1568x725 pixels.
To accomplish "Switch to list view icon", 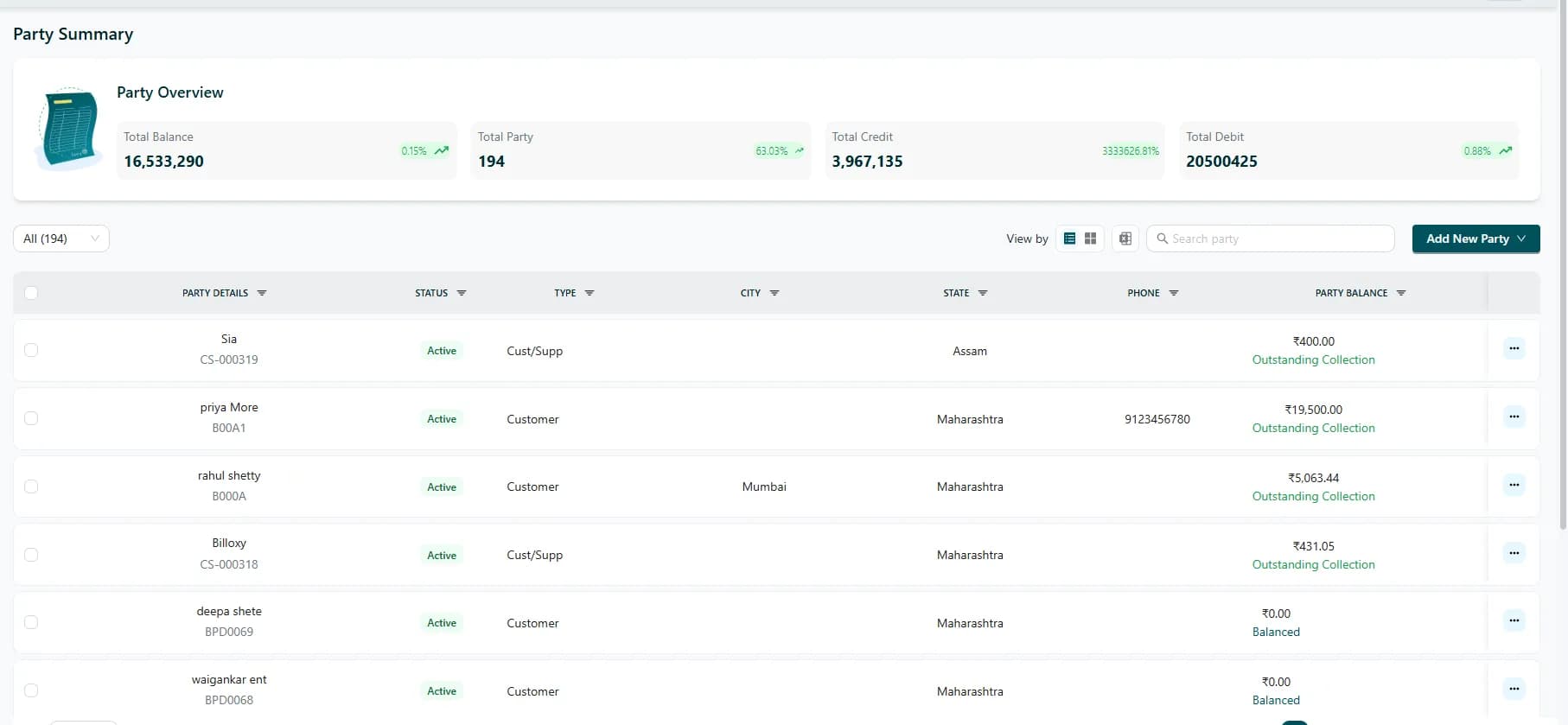I will coord(1069,238).
